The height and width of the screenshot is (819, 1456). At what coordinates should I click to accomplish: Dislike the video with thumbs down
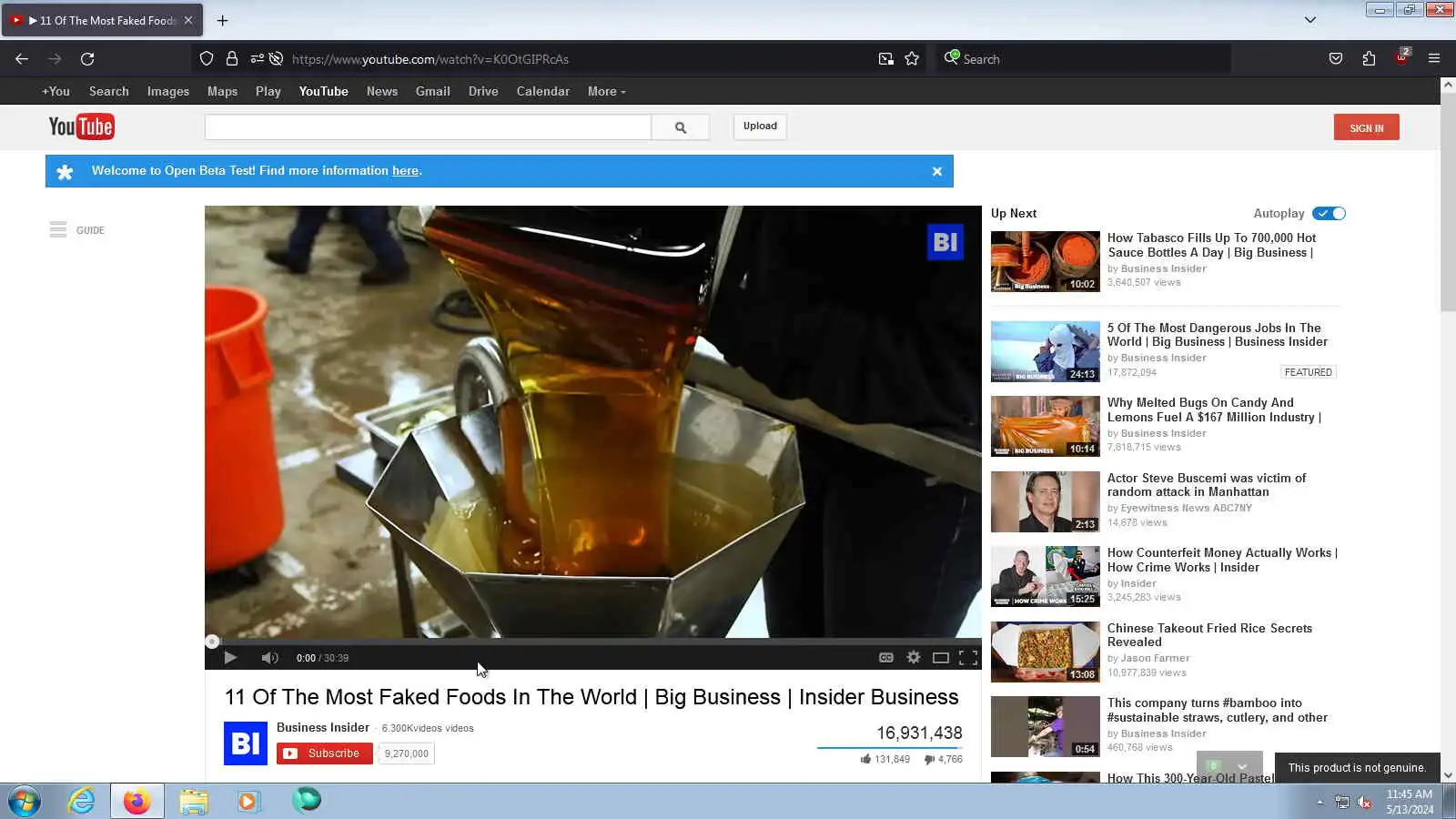pyautogui.click(x=929, y=759)
